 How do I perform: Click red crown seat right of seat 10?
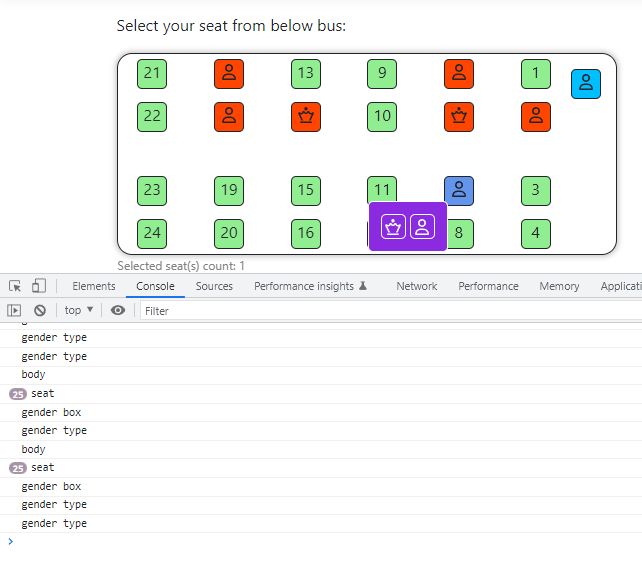(459, 117)
